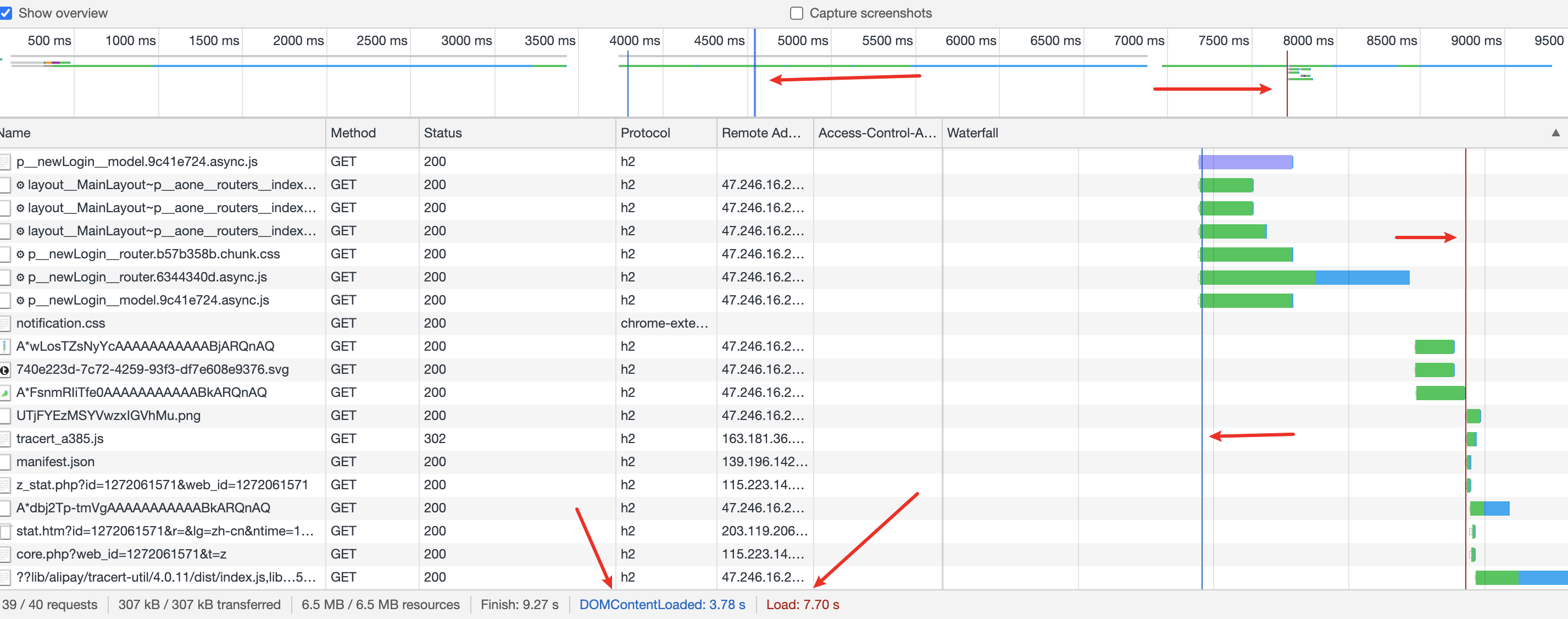1568x619 pixels.
Task: Click document icon beside notification.css
Action: pos(5,323)
